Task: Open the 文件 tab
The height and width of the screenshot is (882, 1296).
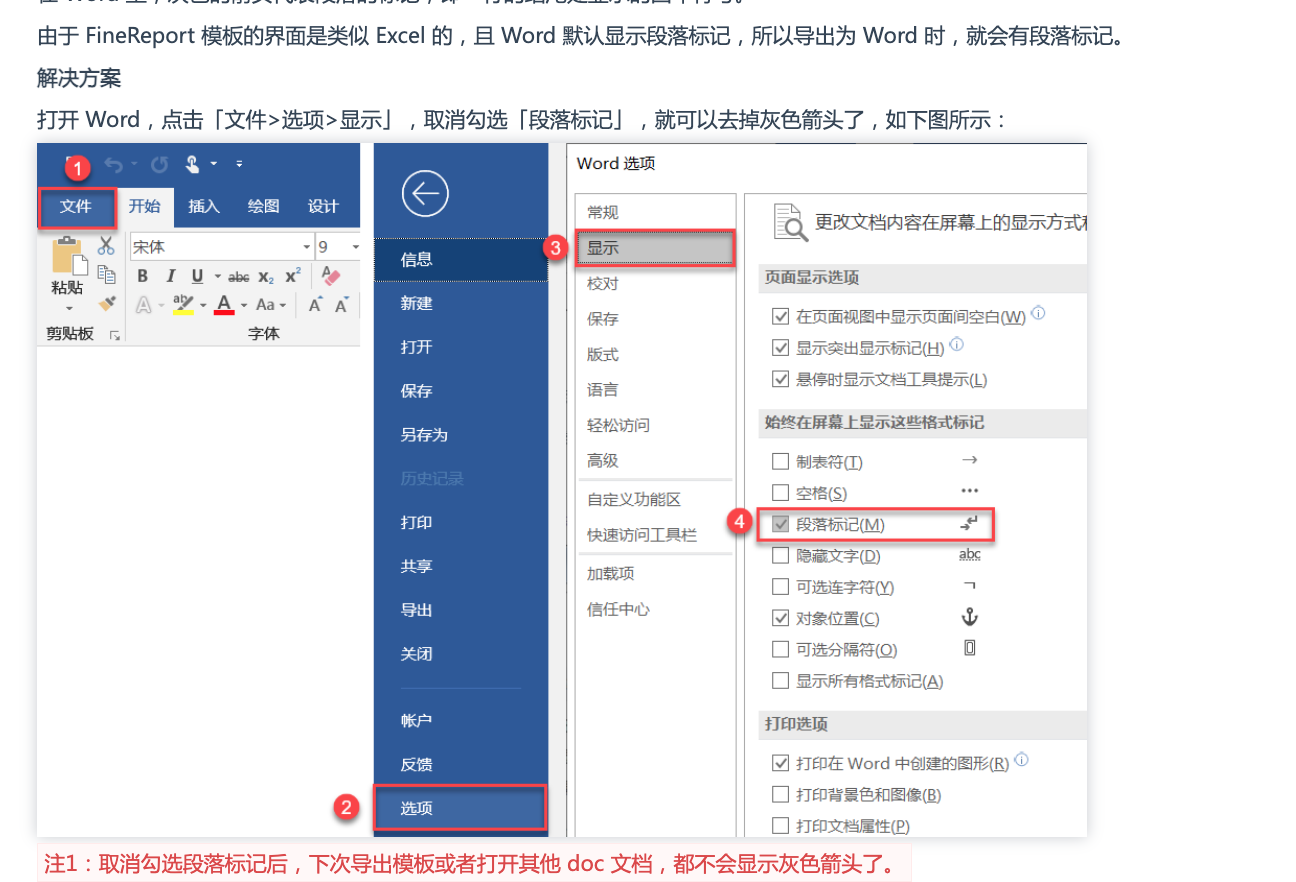Action: tap(76, 207)
